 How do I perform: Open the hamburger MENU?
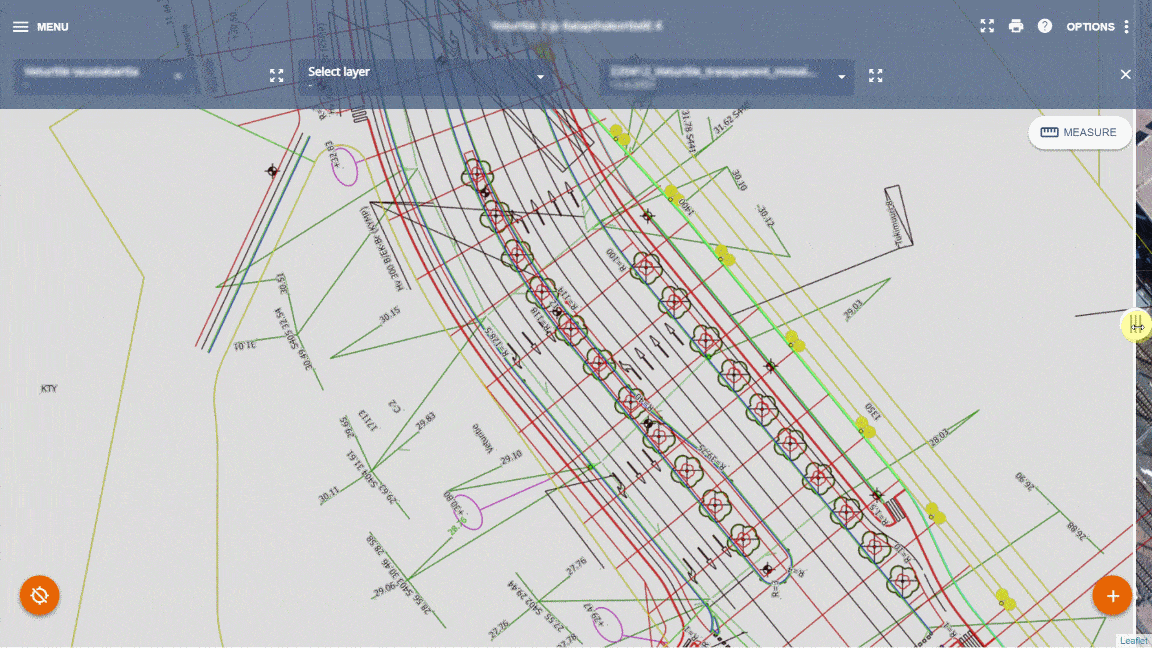click(x=40, y=26)
